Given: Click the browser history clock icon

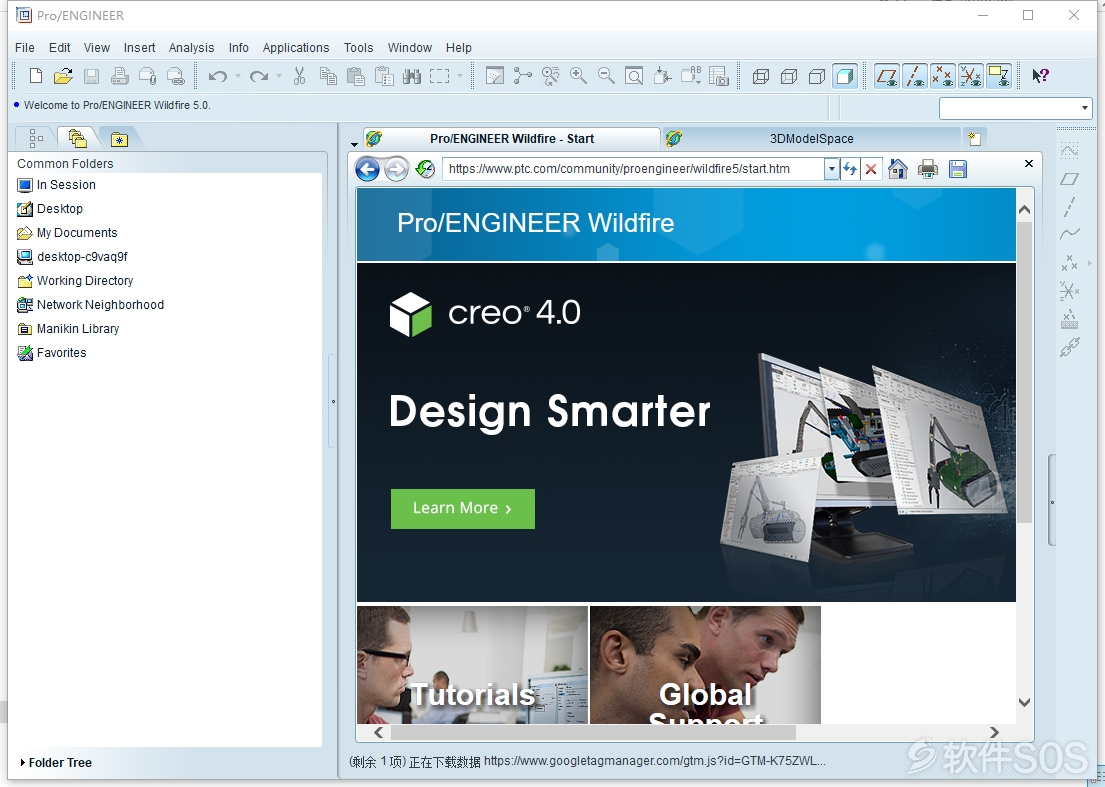Looking at the screenshot, I should point(426,169).
